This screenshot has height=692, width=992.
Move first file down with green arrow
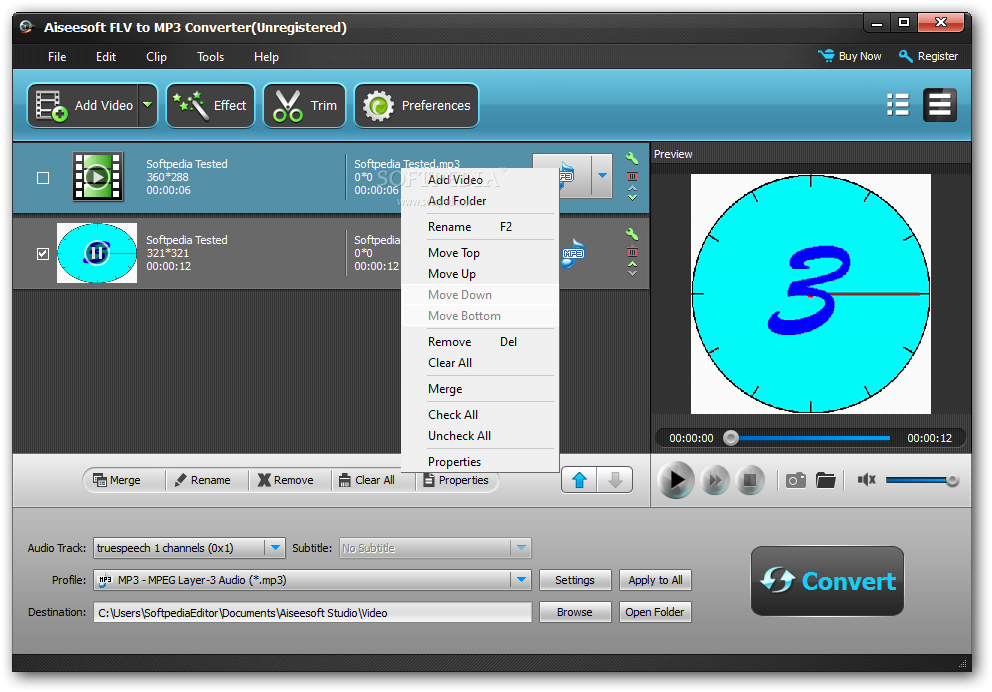(632, 197)
